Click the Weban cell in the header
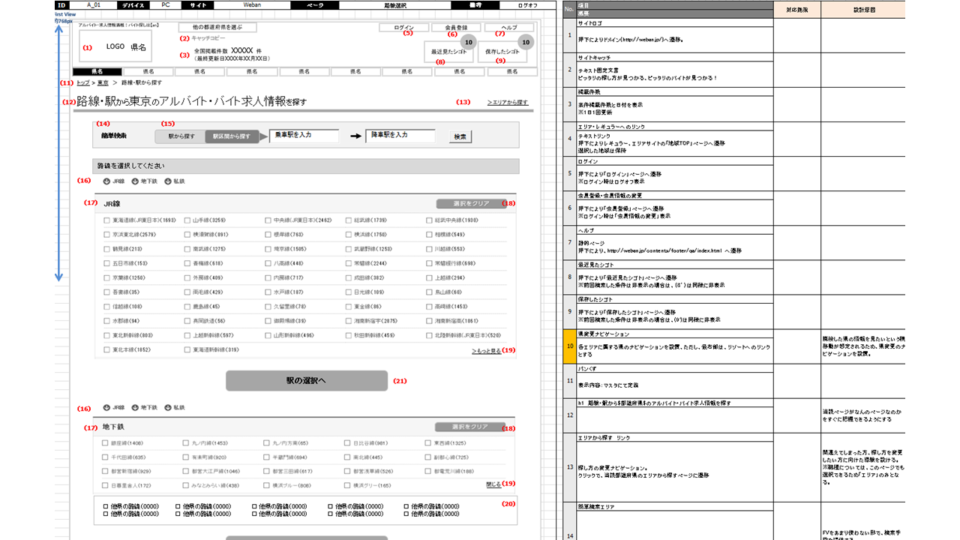This screenshot has height=540, width=960. point(252,5)
